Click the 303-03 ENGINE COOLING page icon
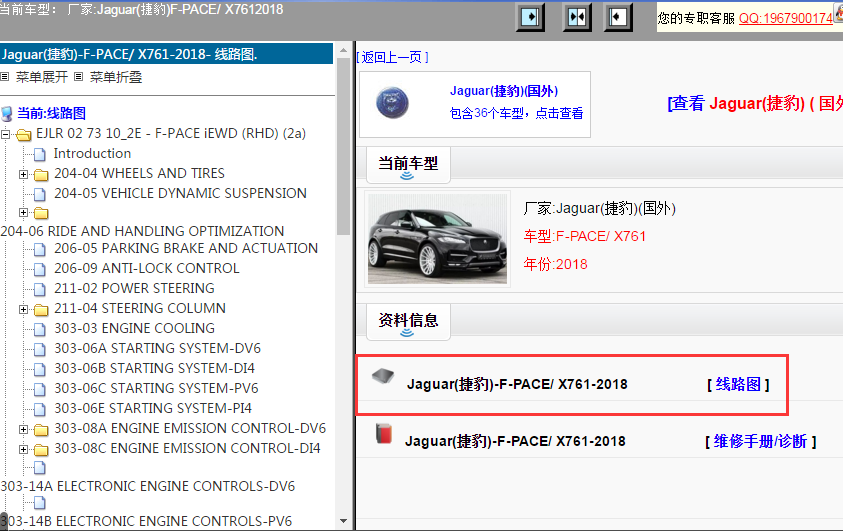 click(x=40, y=329)
